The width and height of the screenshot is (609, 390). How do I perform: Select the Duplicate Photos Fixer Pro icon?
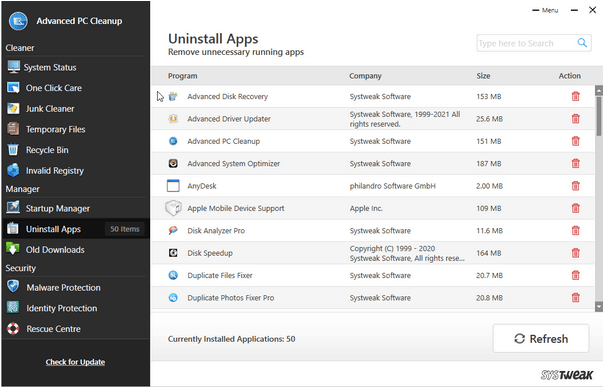click(x=173, y=298)
